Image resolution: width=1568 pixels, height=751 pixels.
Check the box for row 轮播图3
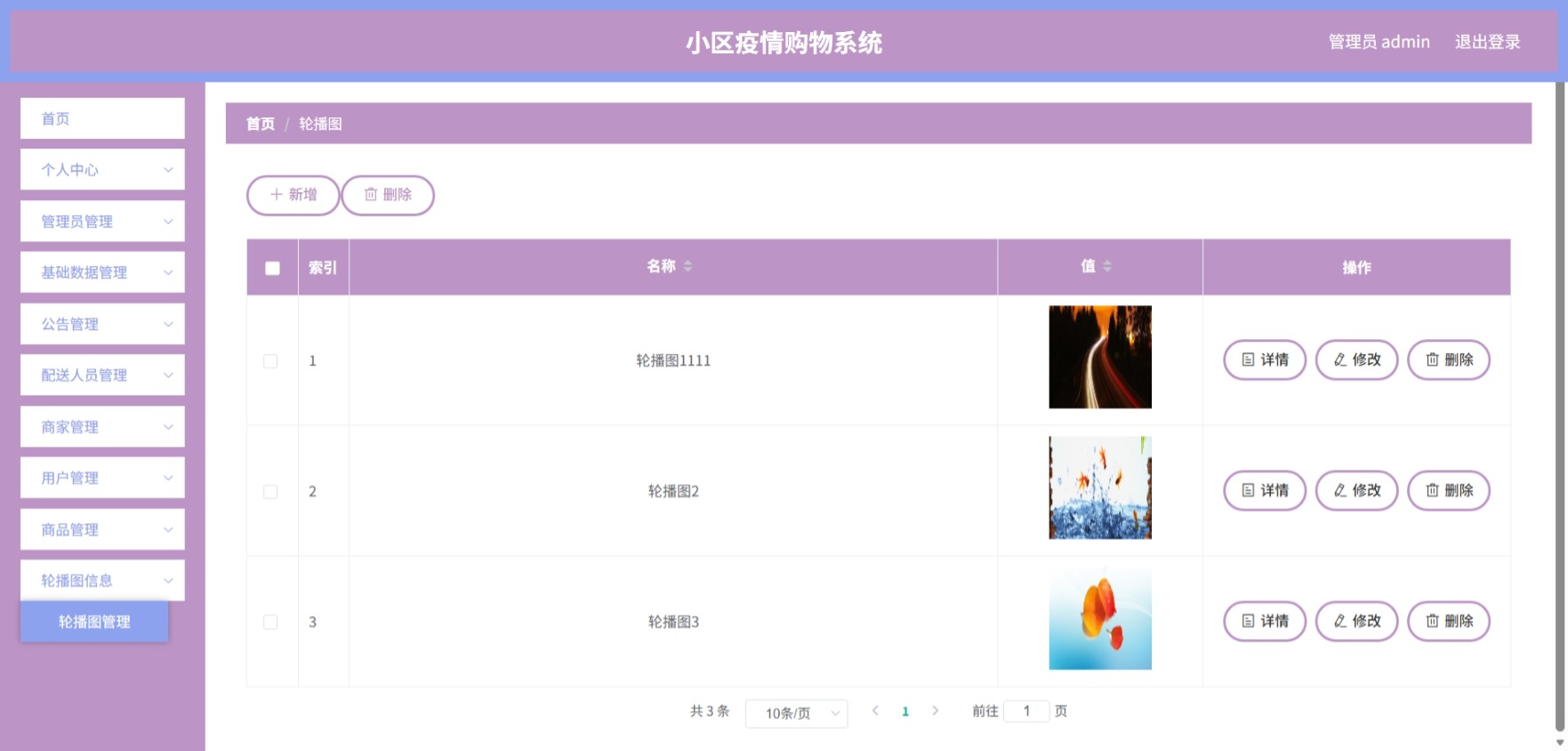click(x=270, y=622)
